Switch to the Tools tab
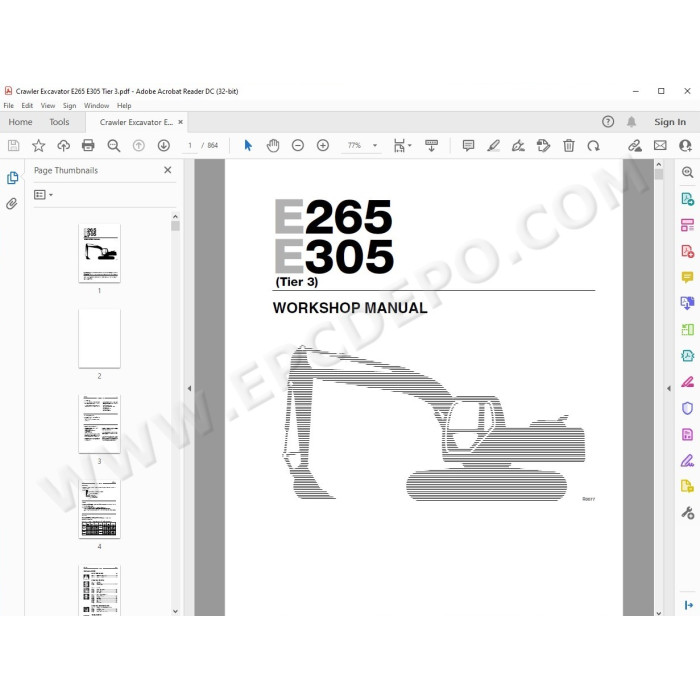This screenshot has height=700, width=700. pyautogui.click(x=59, y=122)
